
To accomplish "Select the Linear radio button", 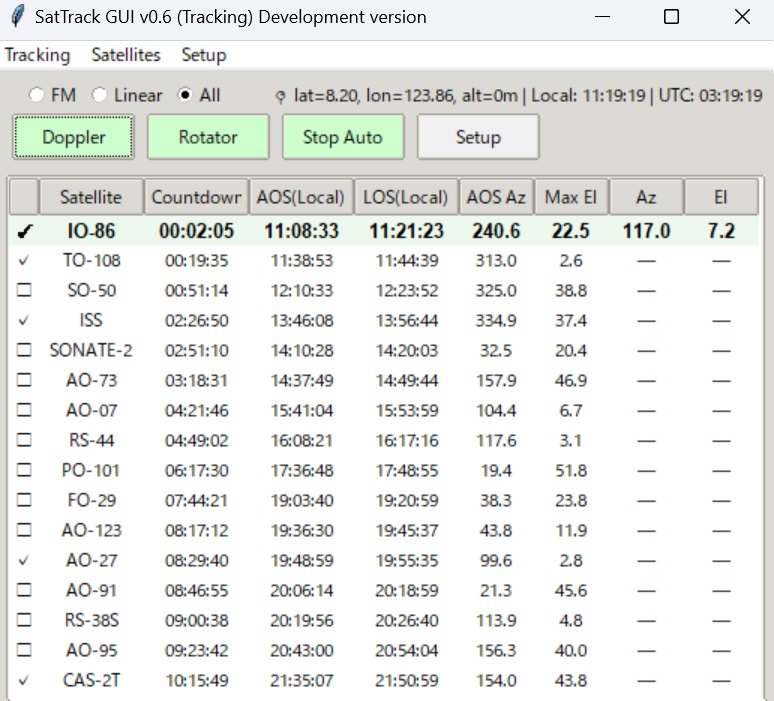I will [100, 95].
